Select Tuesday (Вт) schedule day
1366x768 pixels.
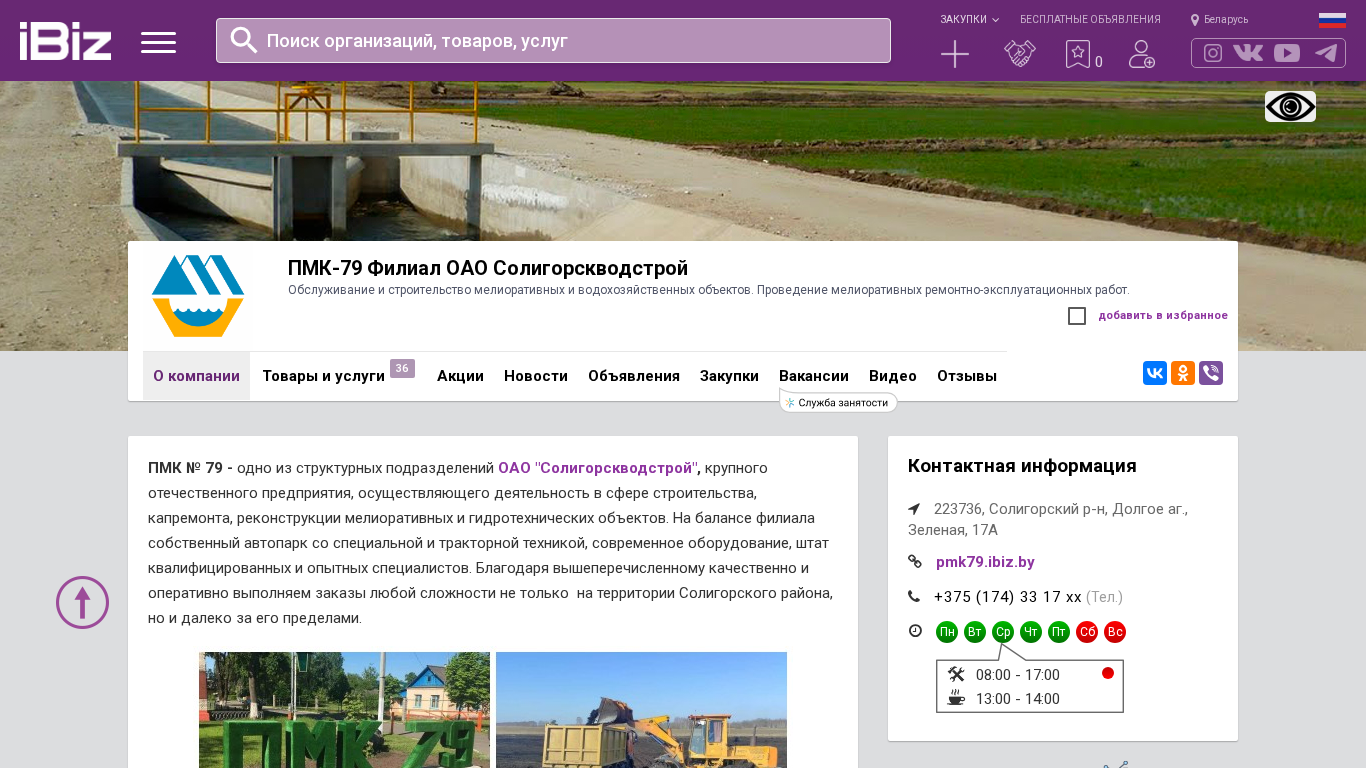click(975, 632)
